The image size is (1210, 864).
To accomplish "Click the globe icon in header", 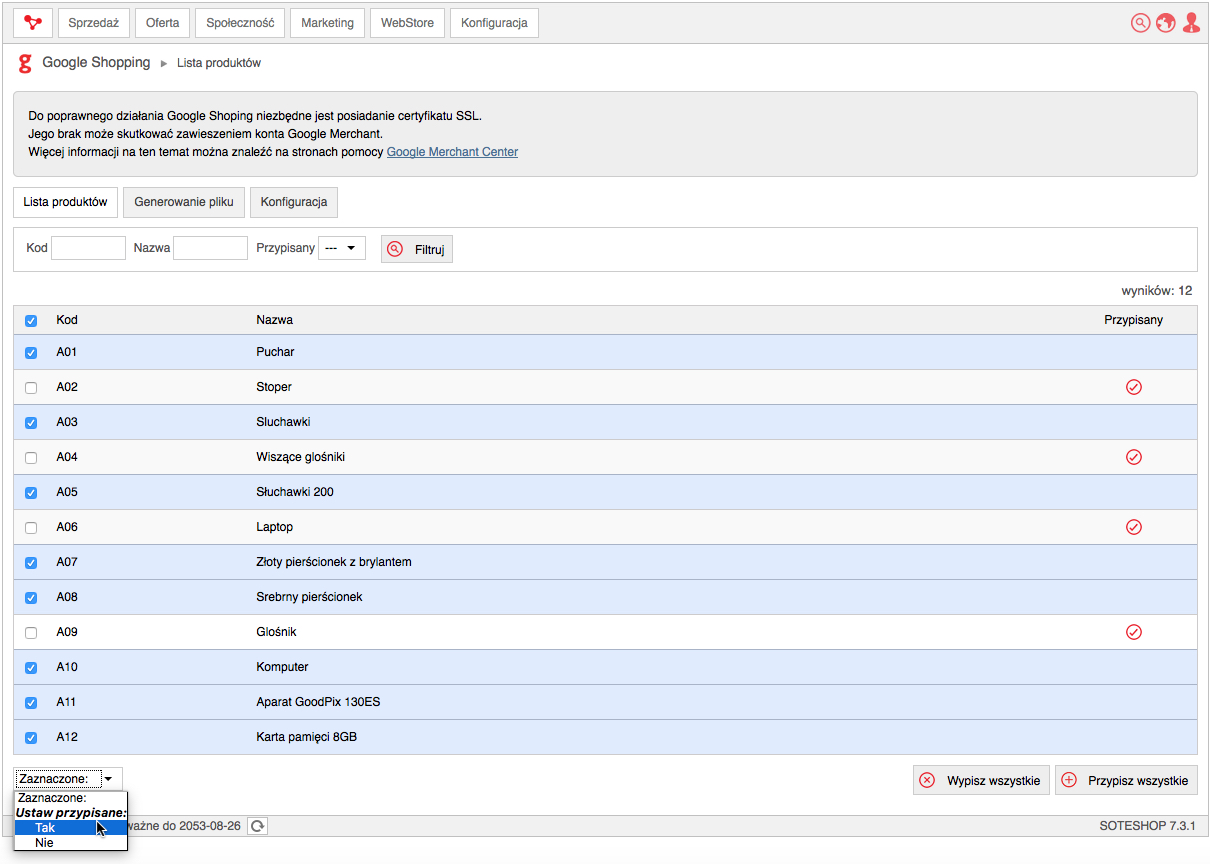I will pos(1165,23).
